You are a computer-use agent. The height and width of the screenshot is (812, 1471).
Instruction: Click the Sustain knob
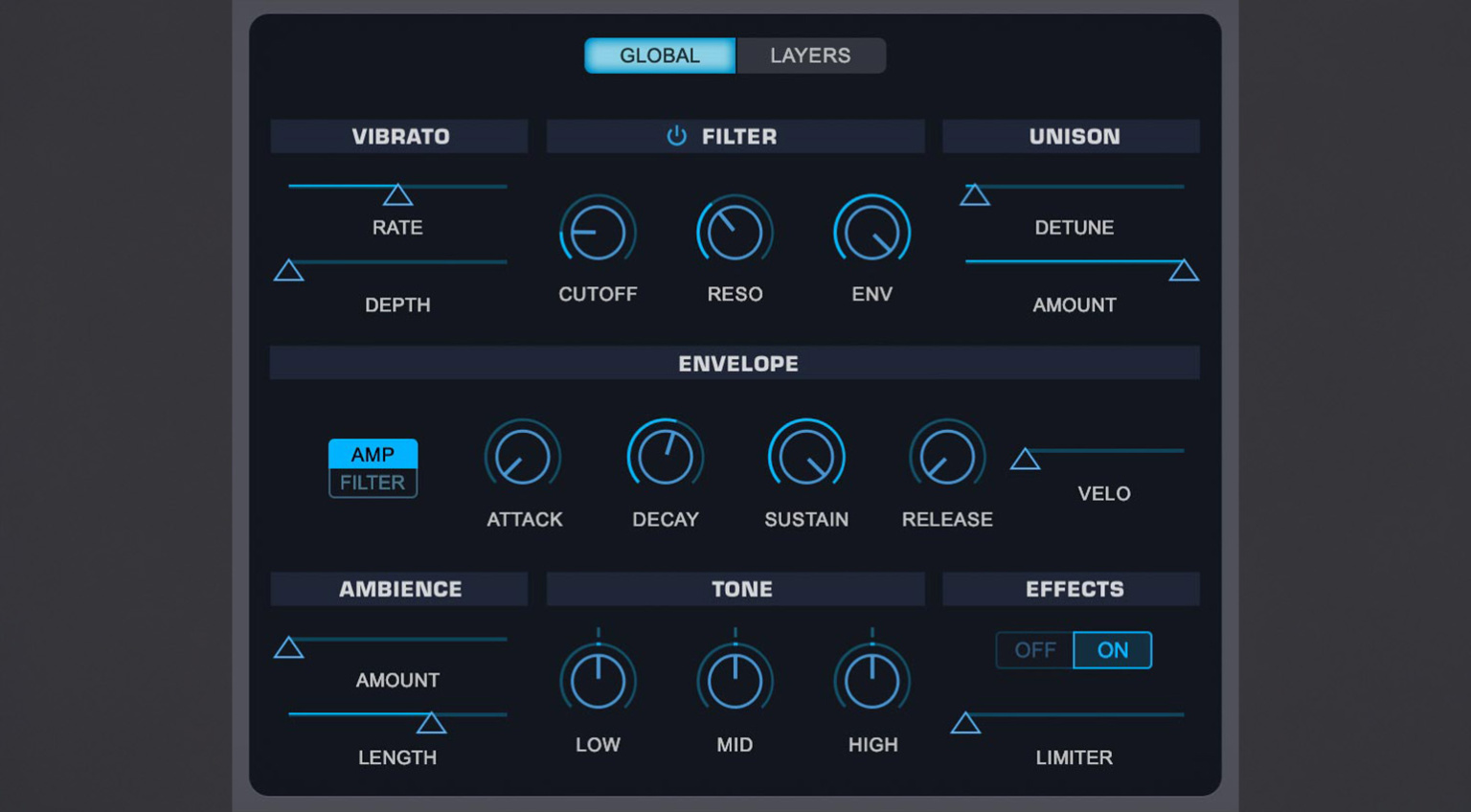pyautogui.click(x=805, y=454)
